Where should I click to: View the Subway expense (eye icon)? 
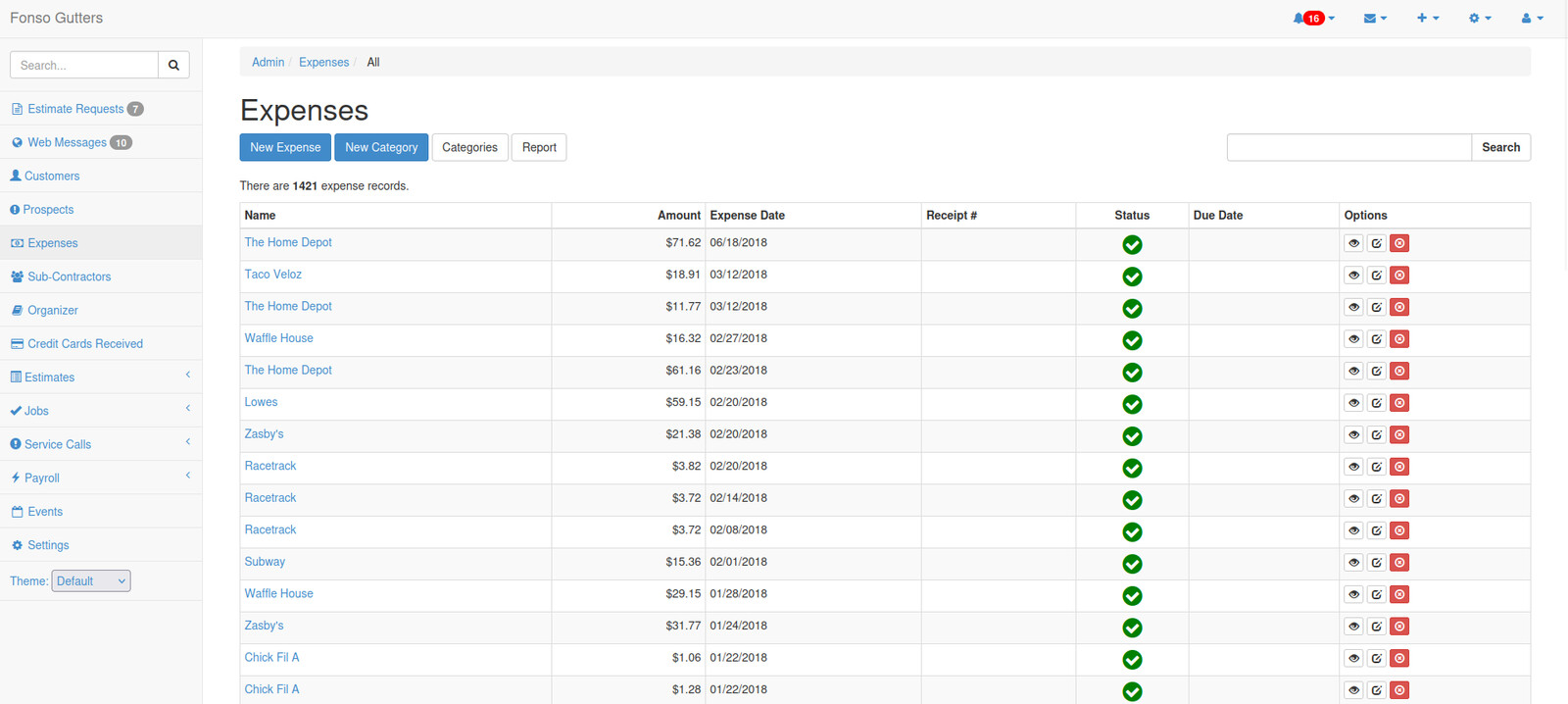(1353, 563)
